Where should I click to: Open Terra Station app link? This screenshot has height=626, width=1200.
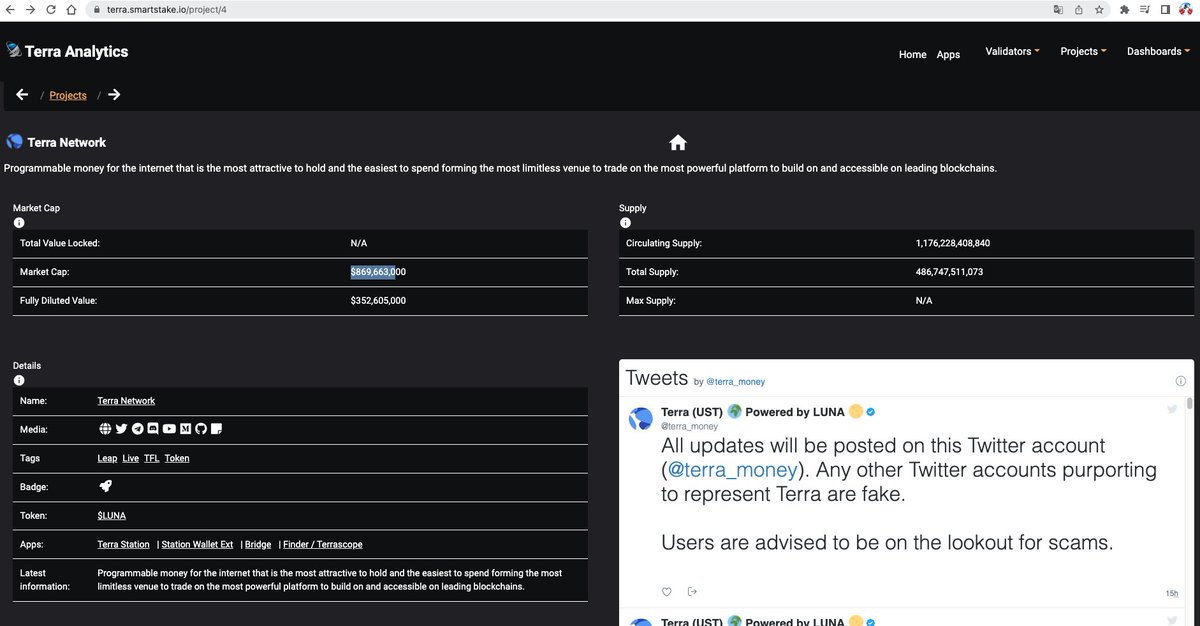pos(124,544)
